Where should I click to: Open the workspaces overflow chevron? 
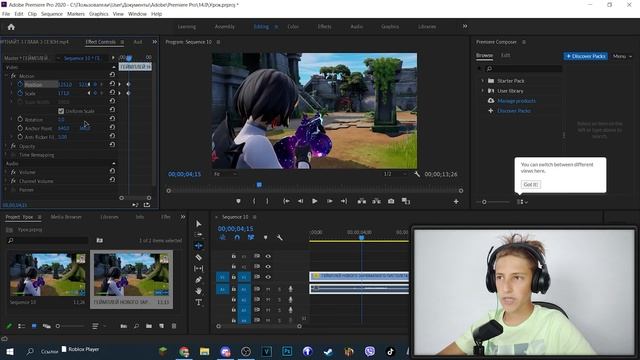click(465, 27)
